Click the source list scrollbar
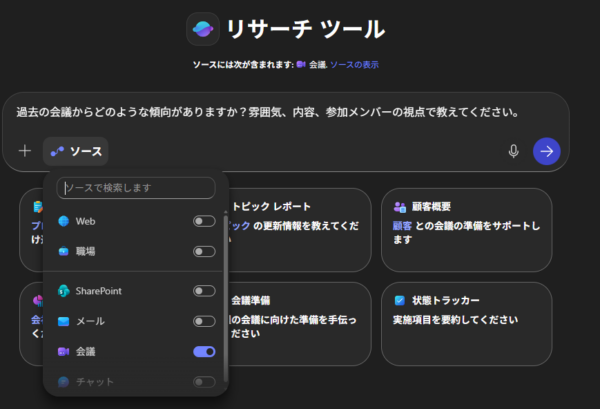Screen dimensions: 600x409 coord(226,290)
